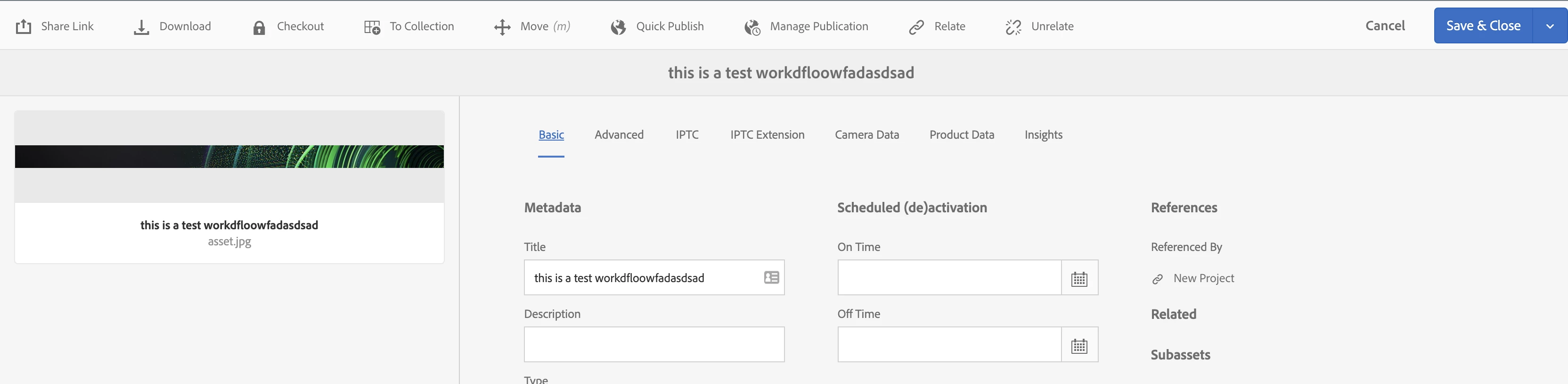The width and height of the screenshot is (1568, 384).
Task: Click the Relate link icon
Action: 917,27
